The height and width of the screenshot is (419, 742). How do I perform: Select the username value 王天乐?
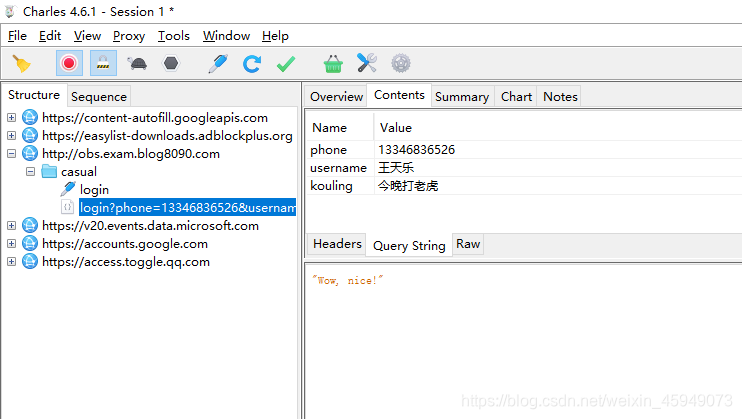(x=396, y=168)
